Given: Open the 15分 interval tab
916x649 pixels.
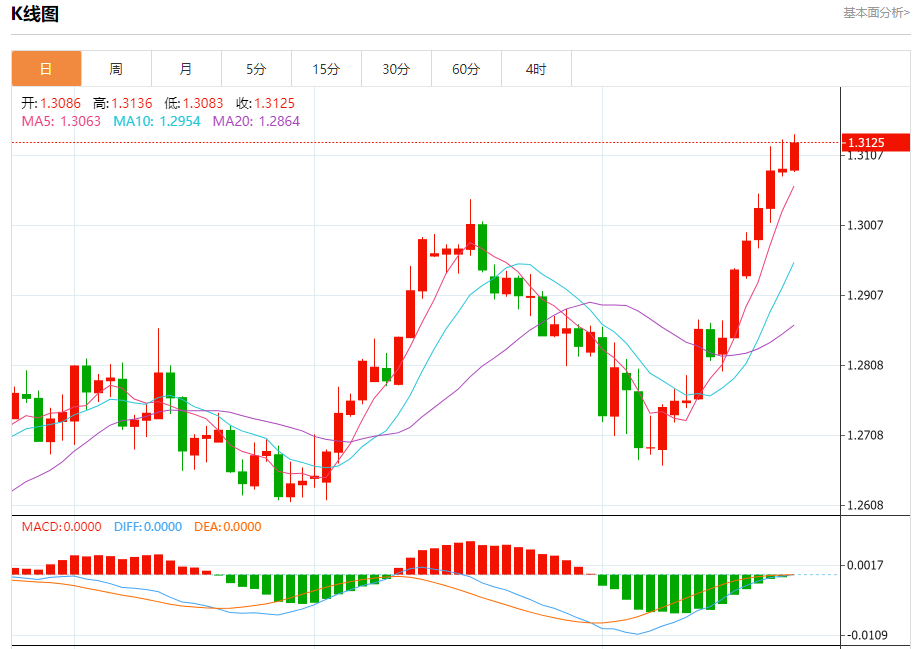Looking at the screenshot, I should pos(327,69).
